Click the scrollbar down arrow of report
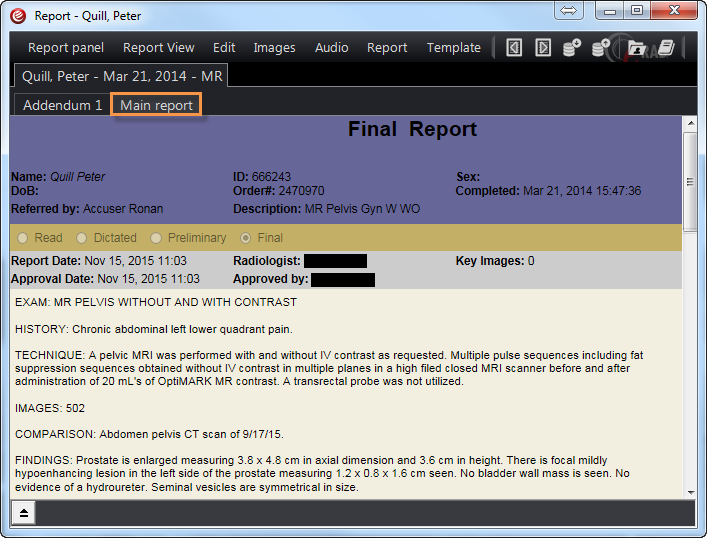The width and height of the screenshot is (707, 538). 689,490
